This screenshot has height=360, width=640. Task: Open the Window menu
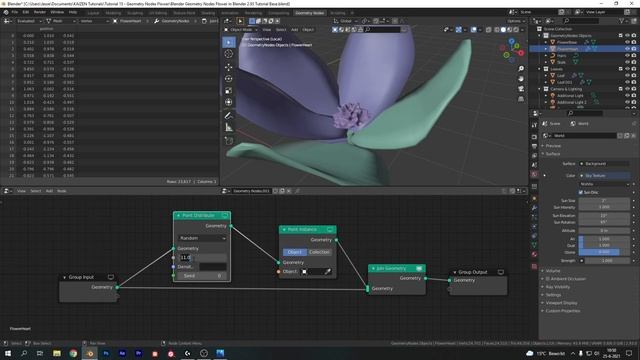[x=57, y=12]
